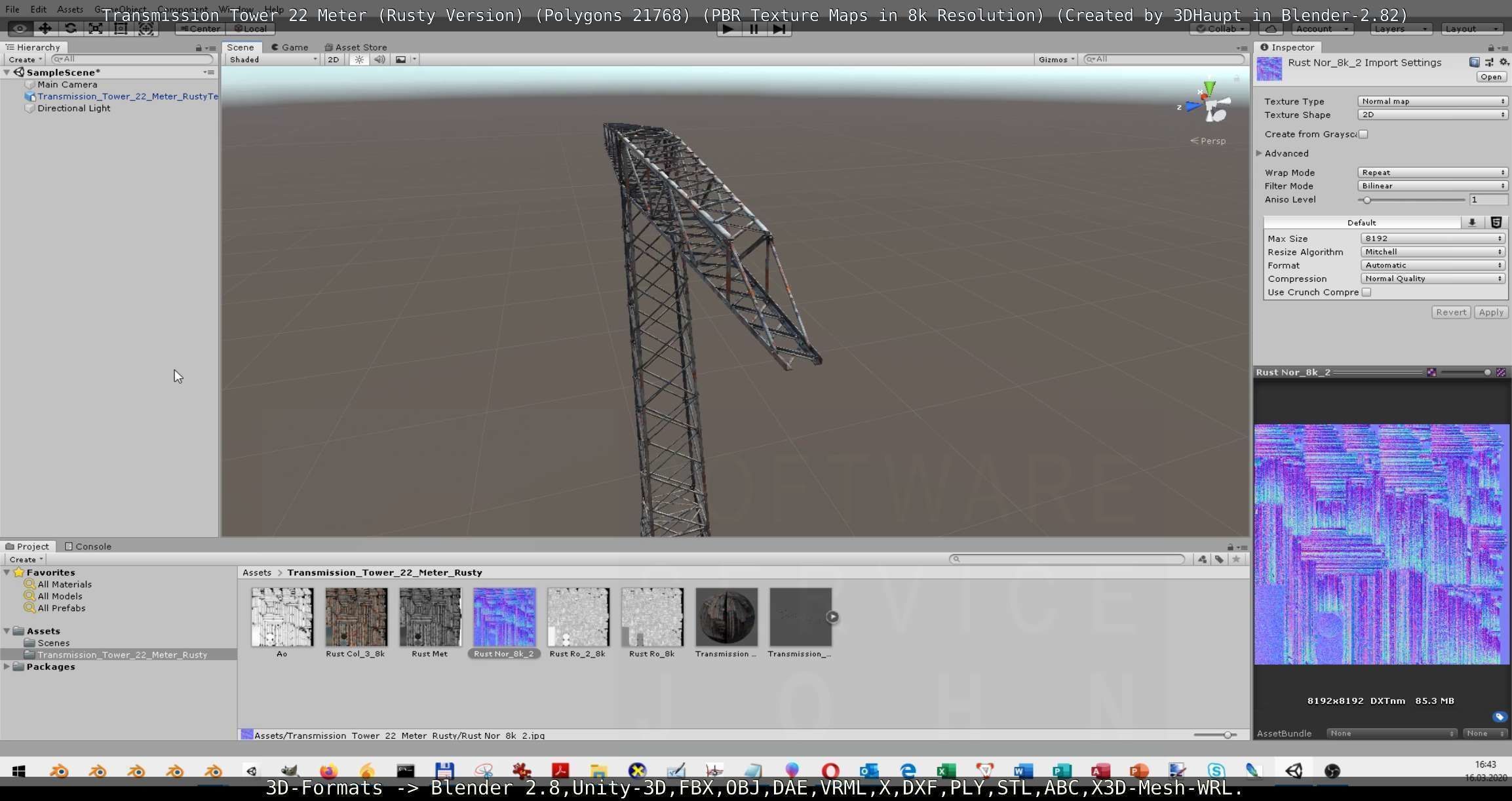The width and height of the screenshot is (1512, 801).
Task: Toggle scene audio icon
Action: 379,60
